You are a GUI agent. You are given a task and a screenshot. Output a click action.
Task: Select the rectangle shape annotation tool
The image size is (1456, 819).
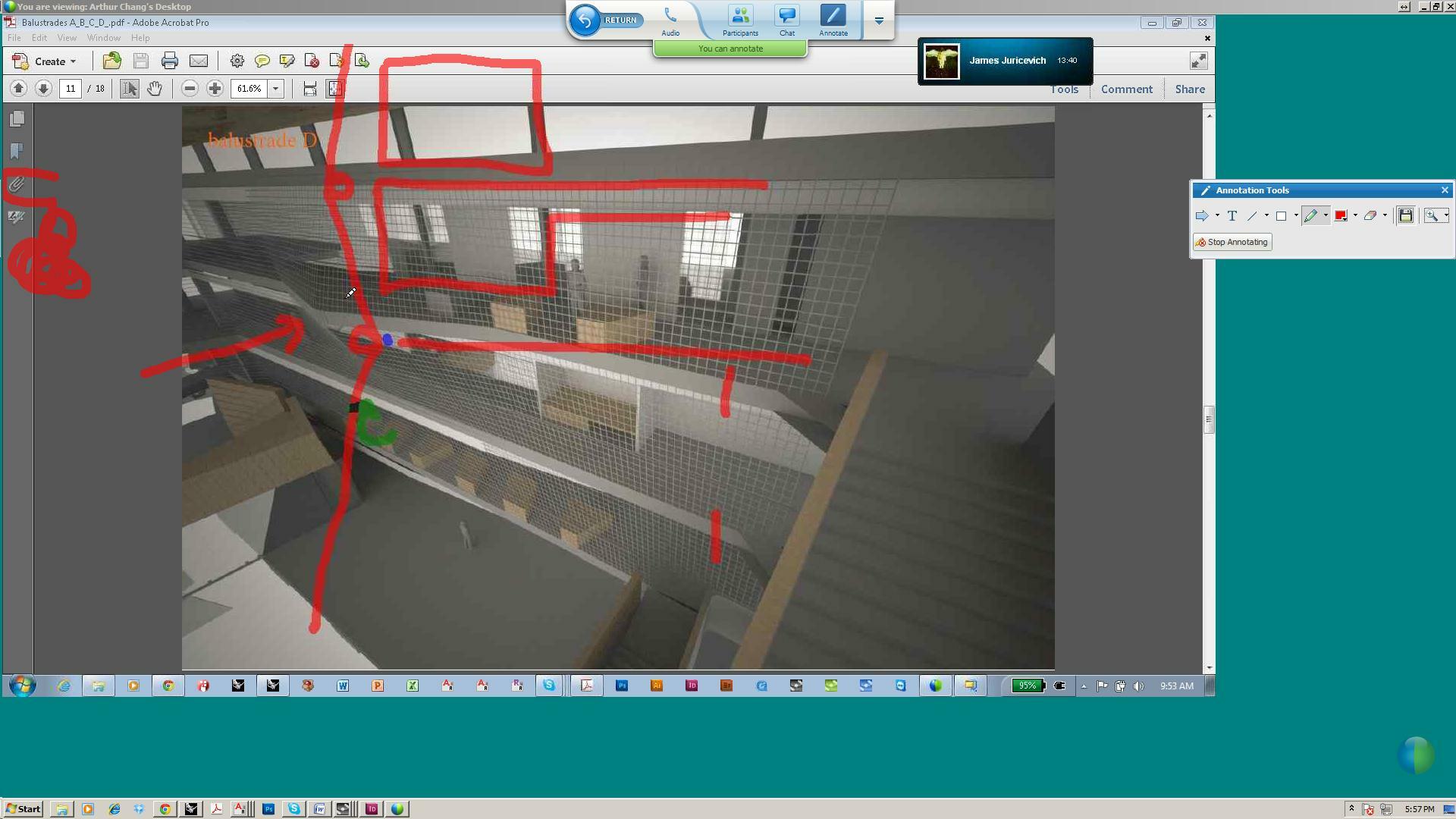(1282, 216)
